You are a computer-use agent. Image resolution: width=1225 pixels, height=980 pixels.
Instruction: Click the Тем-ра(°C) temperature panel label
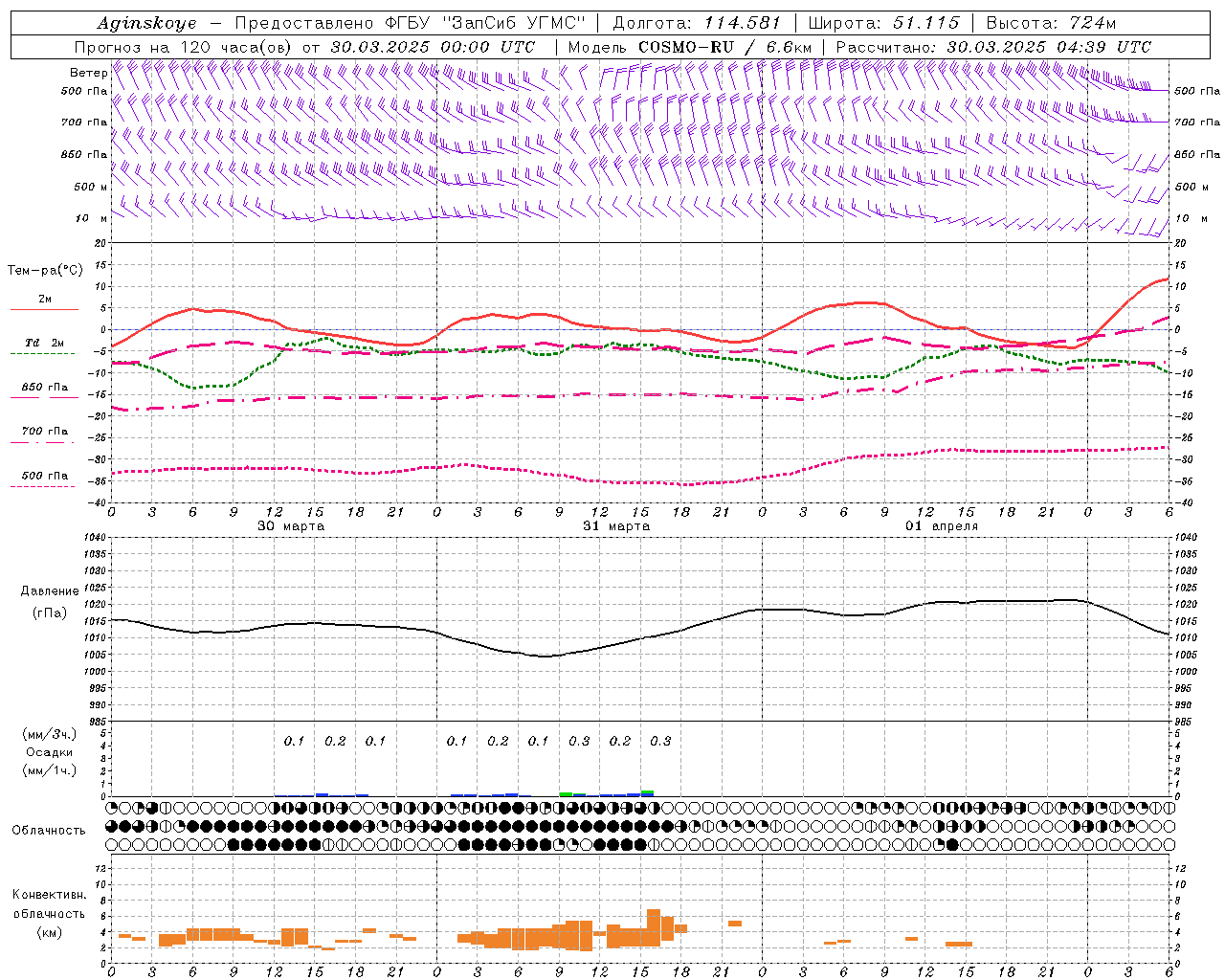(45, 271)
